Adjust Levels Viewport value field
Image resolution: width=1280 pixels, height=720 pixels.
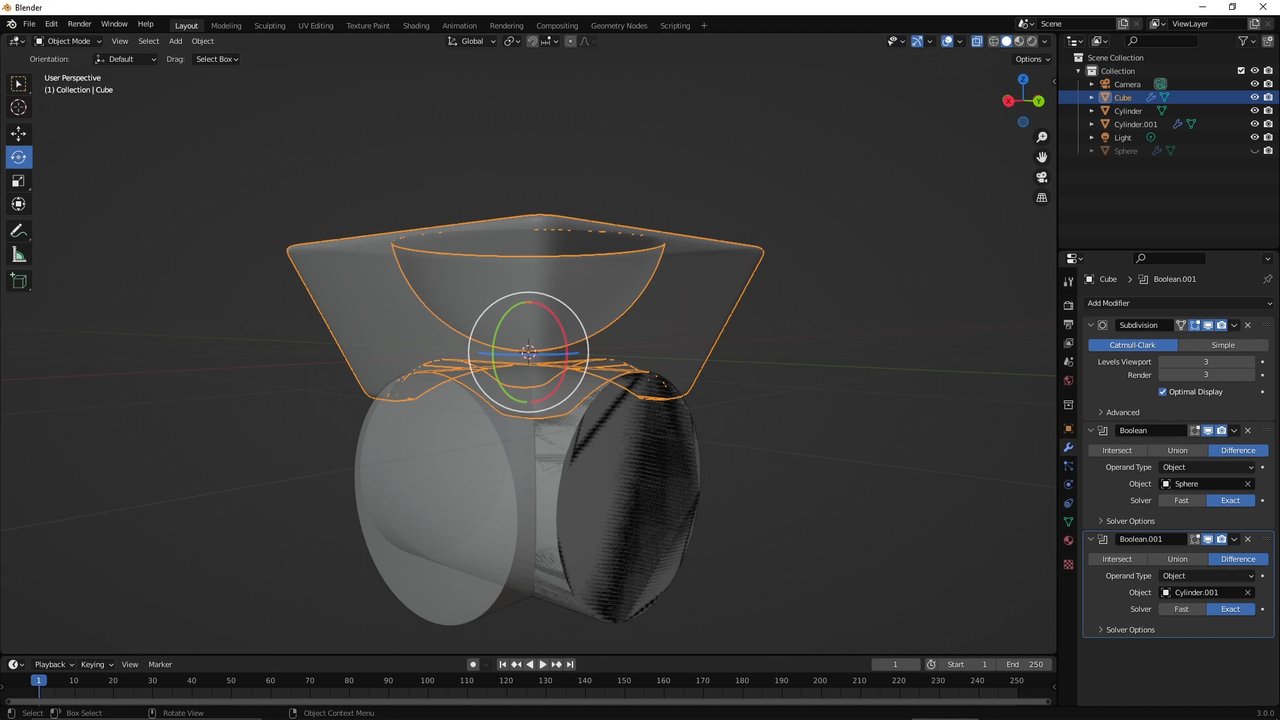[x=1206, y=362]
